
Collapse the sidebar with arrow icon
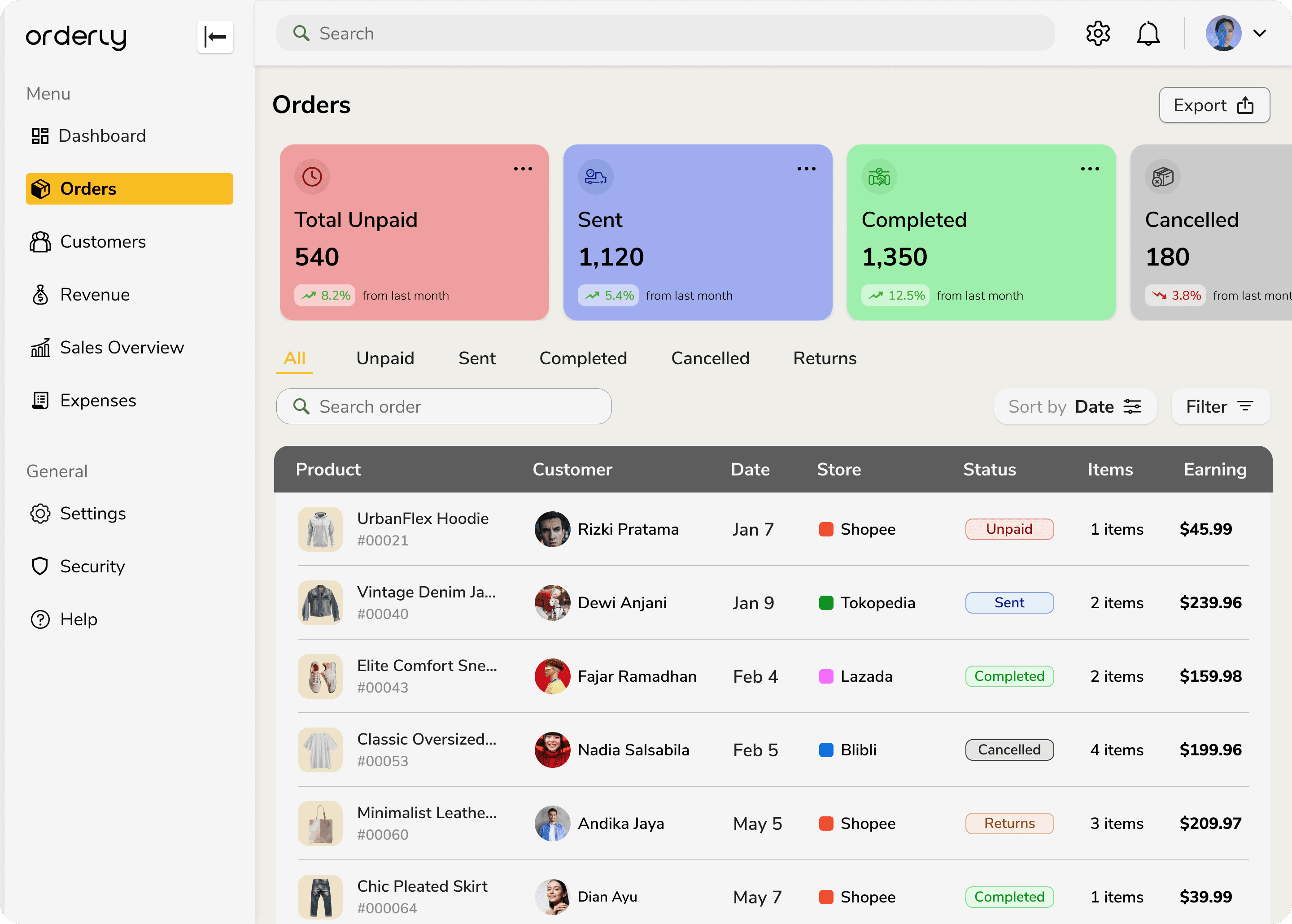[215, 36]
